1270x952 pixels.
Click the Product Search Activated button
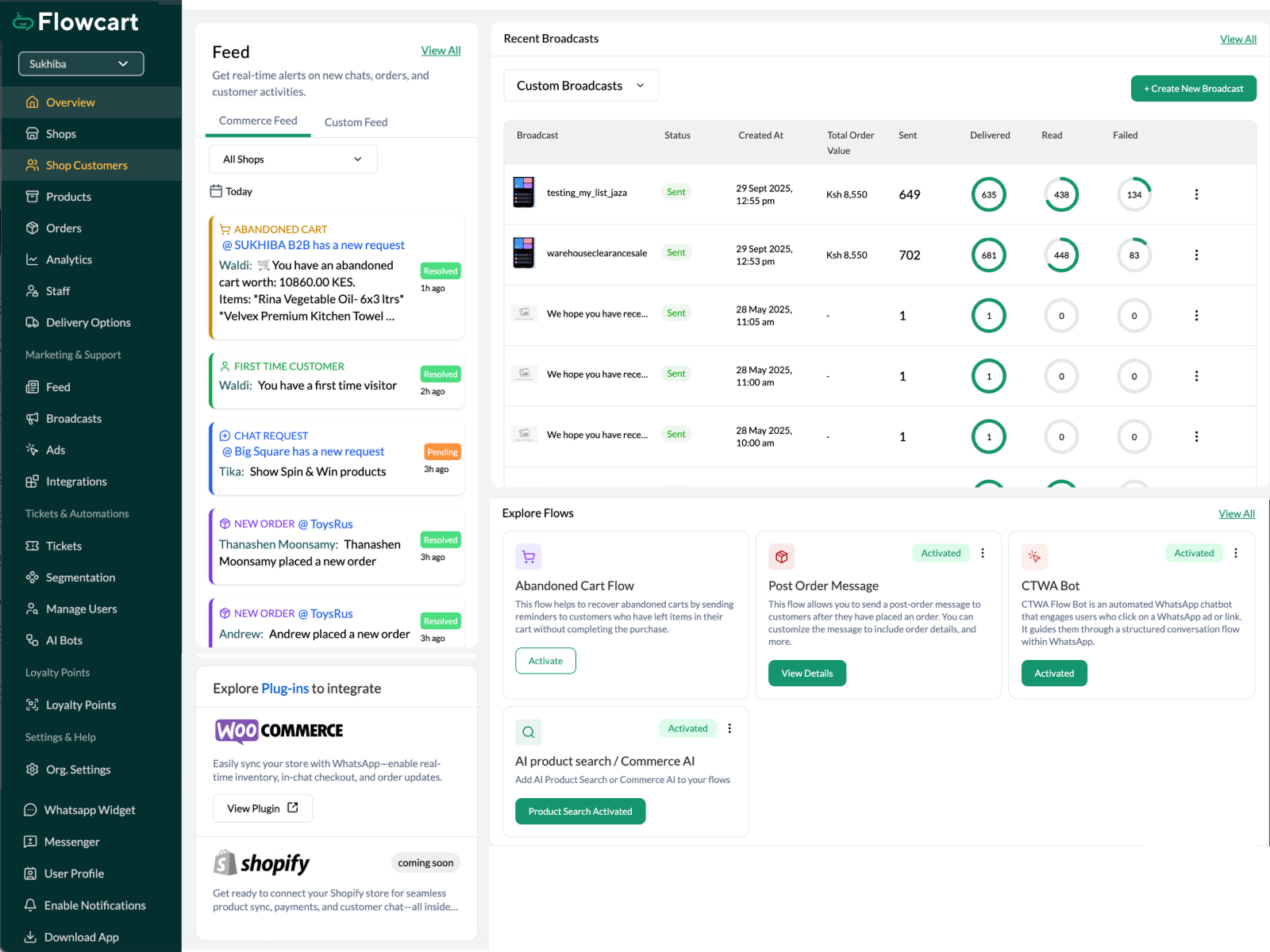(x=579, y=811)
